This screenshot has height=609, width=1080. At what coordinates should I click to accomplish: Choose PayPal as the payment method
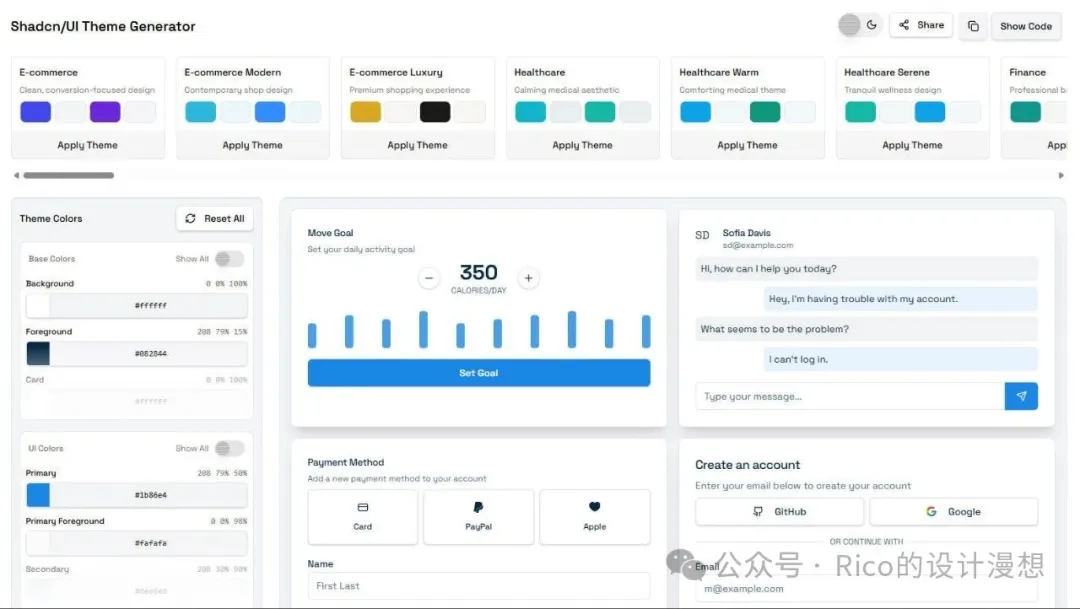479,516
